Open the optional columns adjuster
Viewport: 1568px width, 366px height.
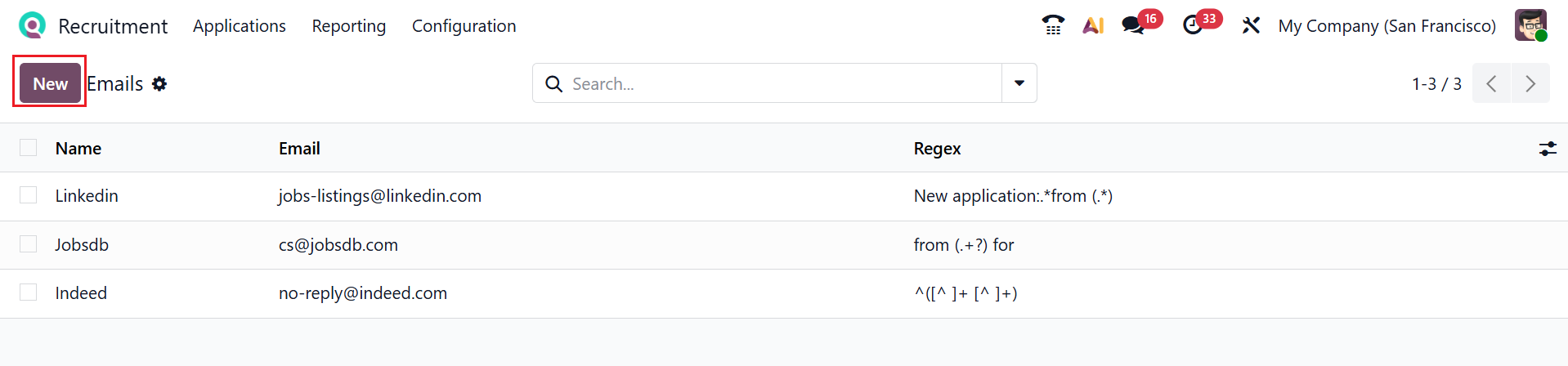coord(1548,149)
